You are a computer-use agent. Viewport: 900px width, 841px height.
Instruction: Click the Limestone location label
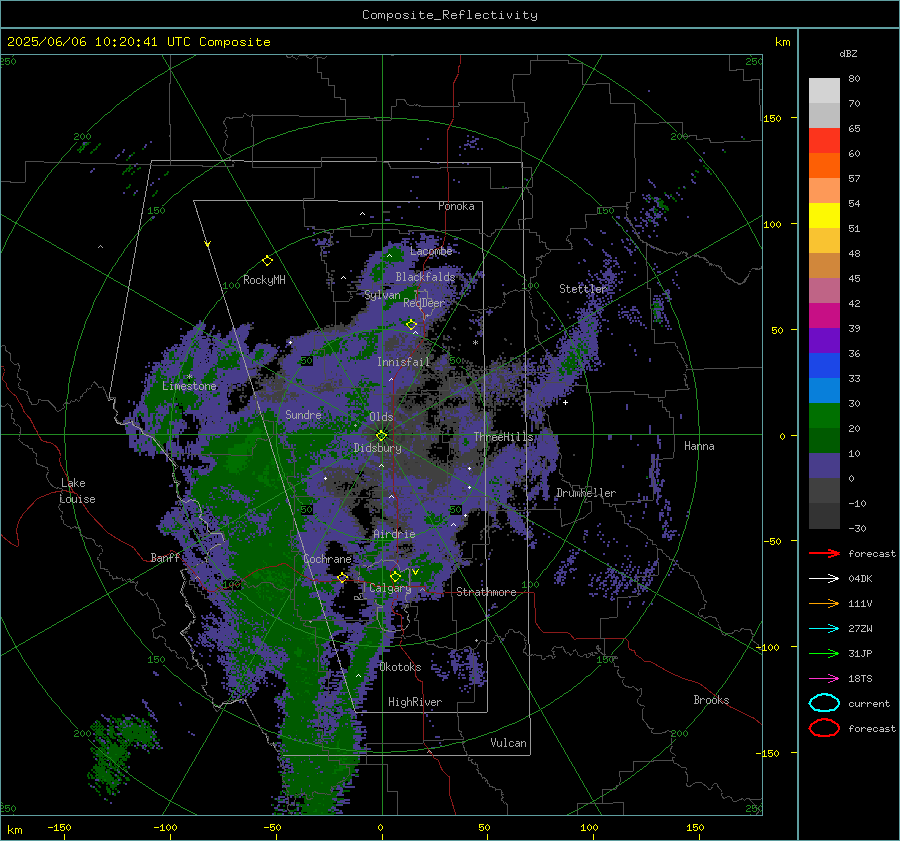[189, 386]
